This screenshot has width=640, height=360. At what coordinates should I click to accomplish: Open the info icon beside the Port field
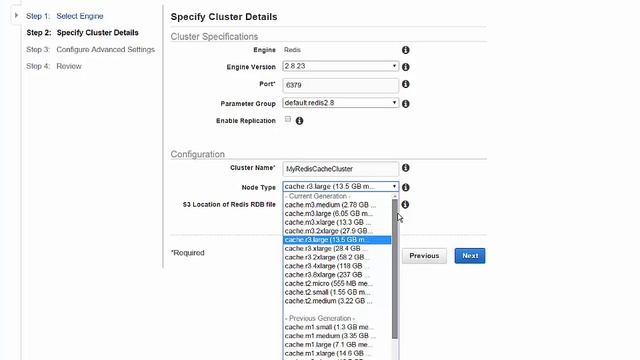405,84
